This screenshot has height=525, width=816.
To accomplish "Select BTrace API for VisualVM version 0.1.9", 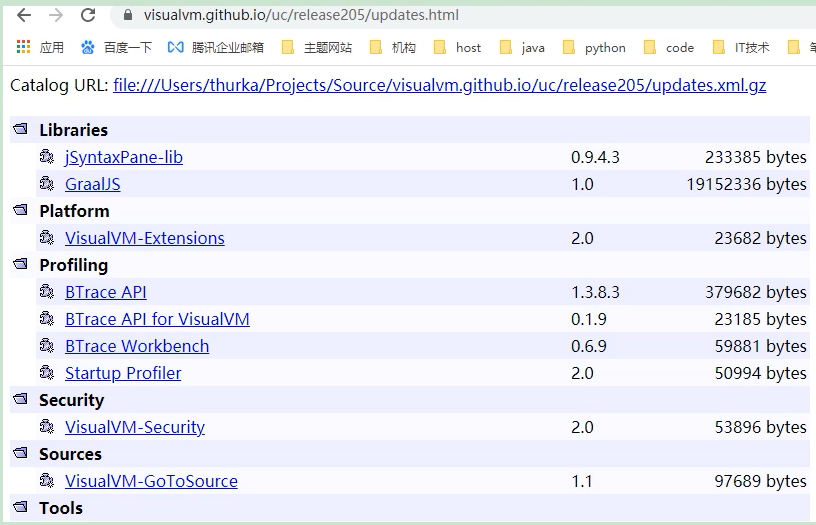I will pyautogui.click(x=589, y=319).
